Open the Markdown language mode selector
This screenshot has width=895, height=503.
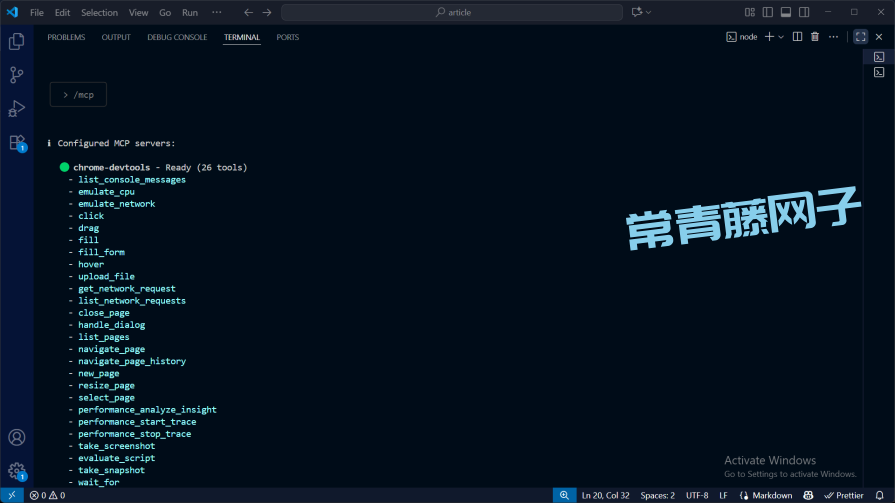tap(771, 495)
